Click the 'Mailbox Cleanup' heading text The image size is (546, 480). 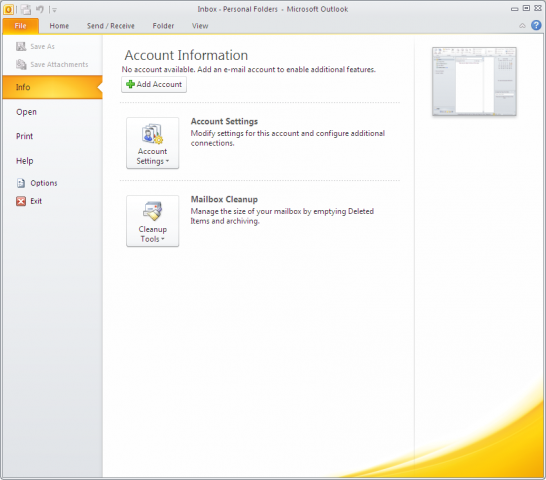coord(224,199)
